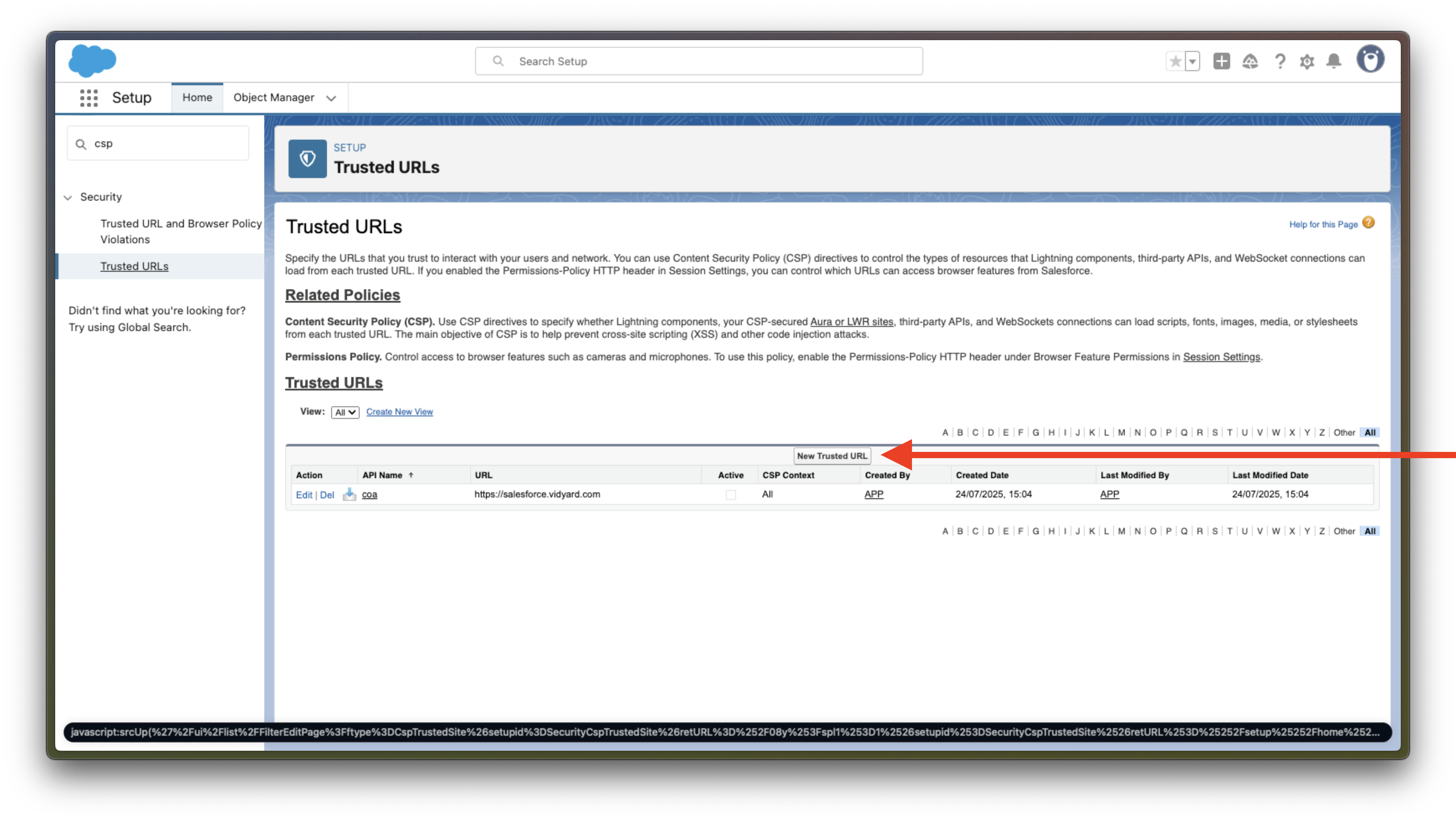Open the View All dropdown
1456x821 pixels.
tap(345, 413)
